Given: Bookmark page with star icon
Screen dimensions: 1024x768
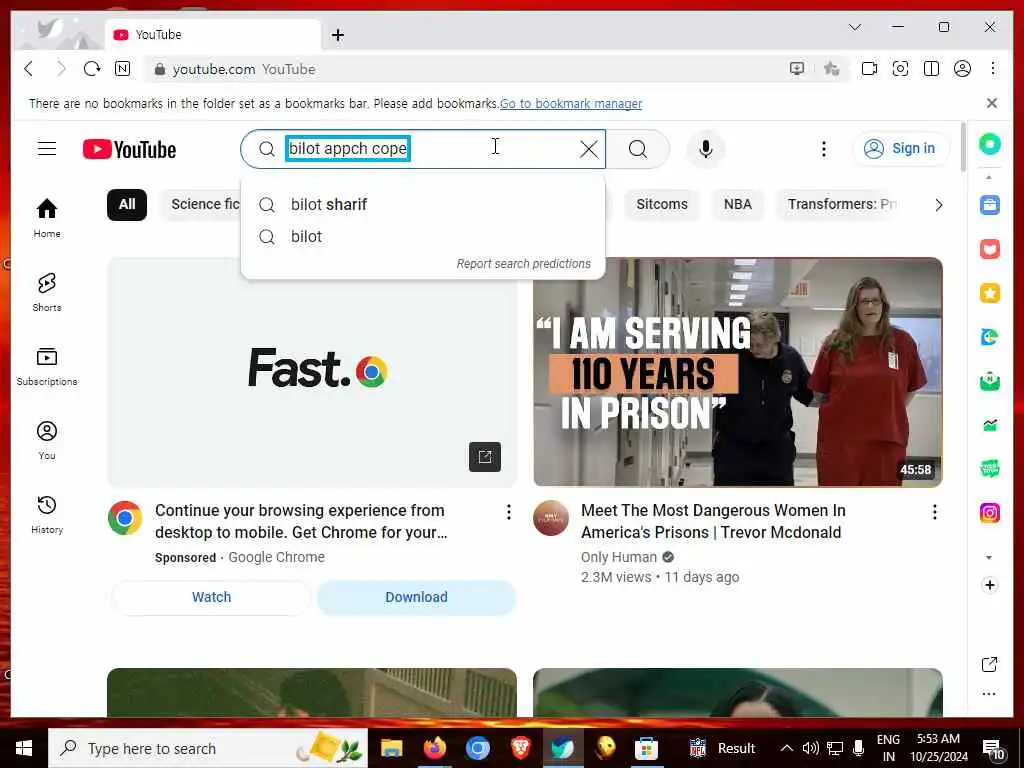Looking at the screenshot, I should [831, 69].
